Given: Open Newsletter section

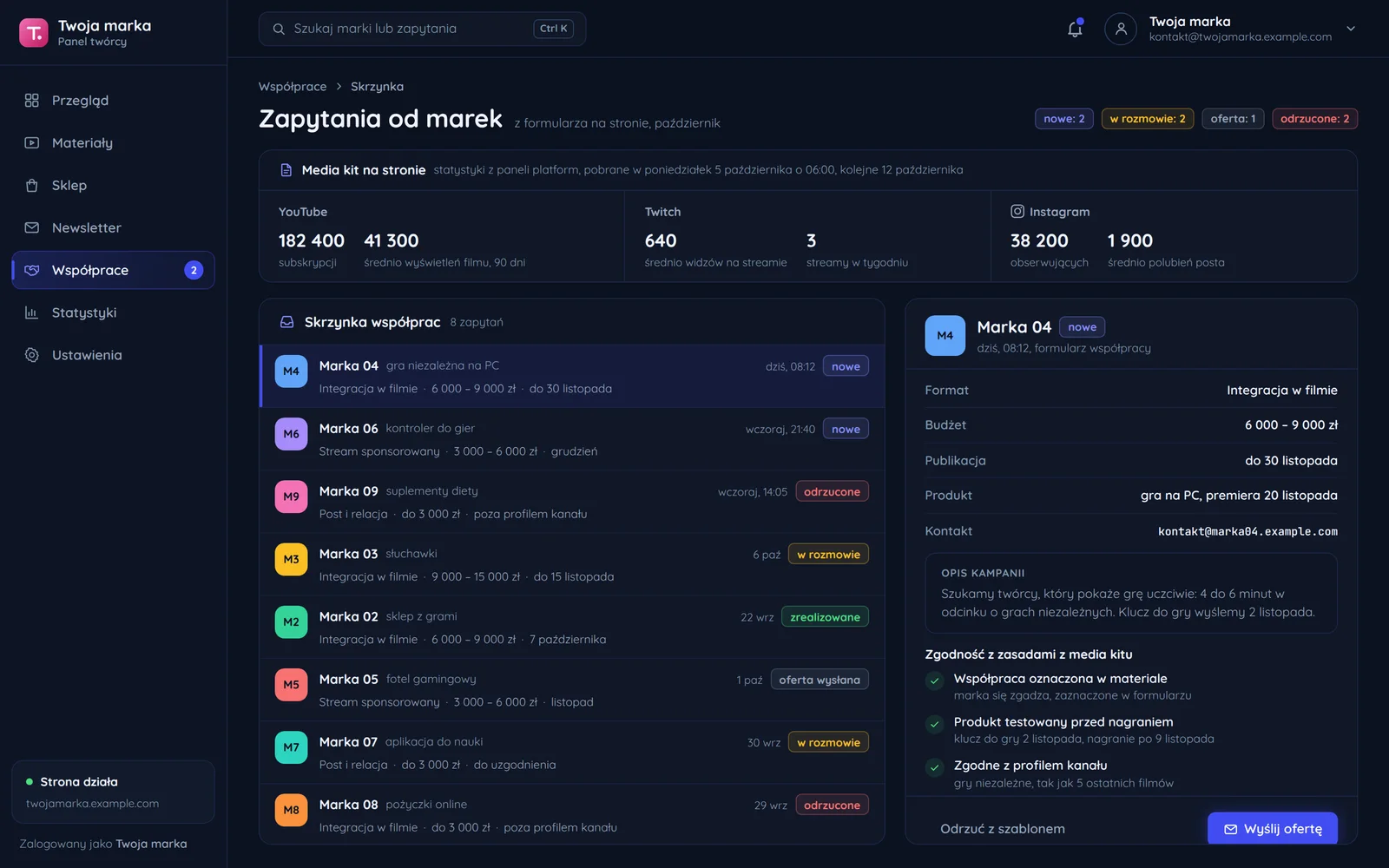Looking at the screenshot, I should 113,228.
